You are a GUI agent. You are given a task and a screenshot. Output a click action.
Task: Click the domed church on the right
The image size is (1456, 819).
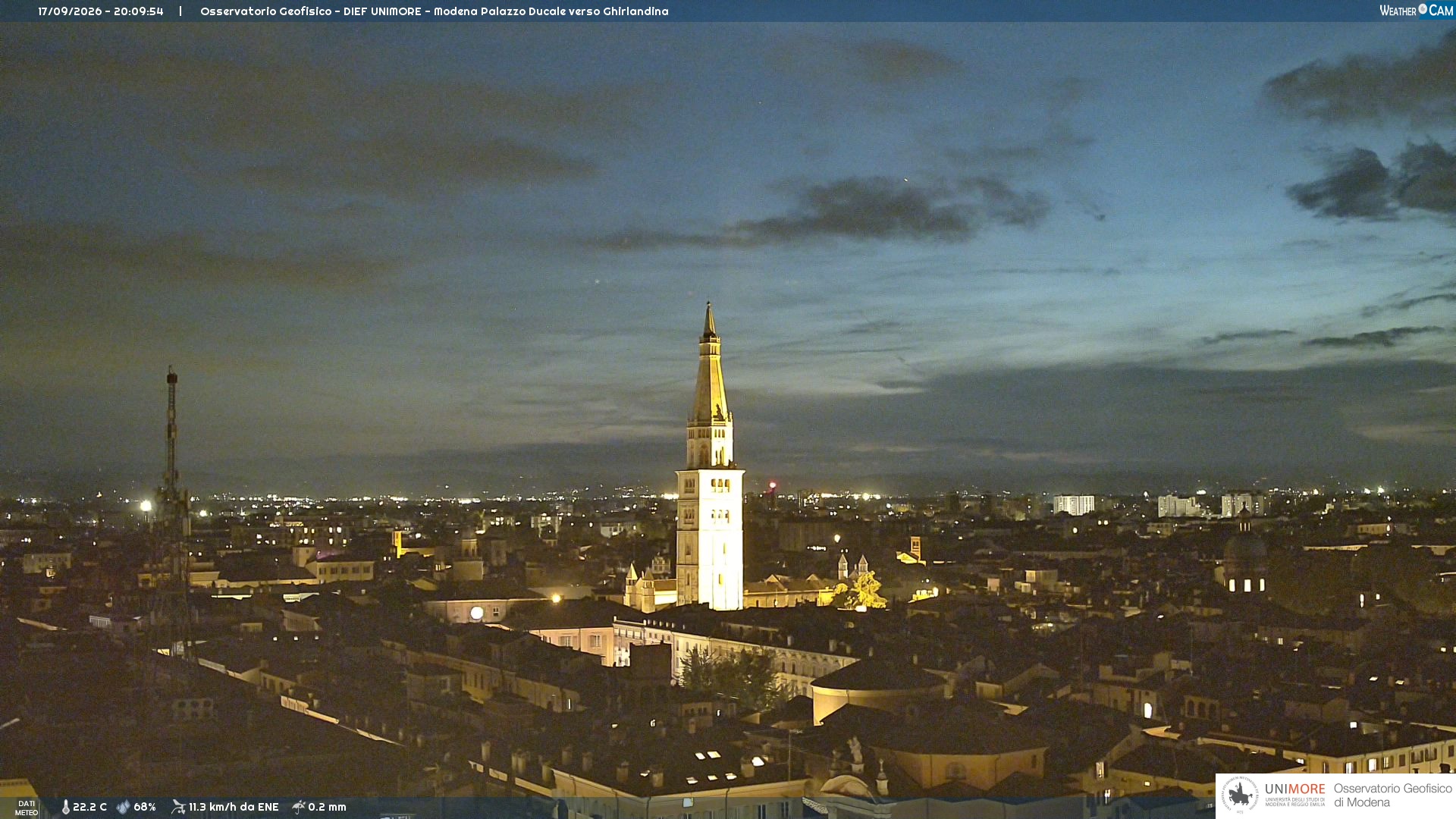point(1244,557)
